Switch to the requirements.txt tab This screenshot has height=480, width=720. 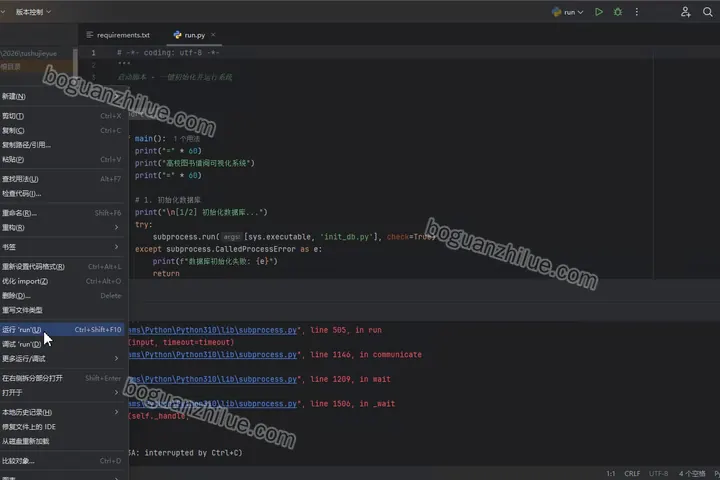click(x=118, y=35)
